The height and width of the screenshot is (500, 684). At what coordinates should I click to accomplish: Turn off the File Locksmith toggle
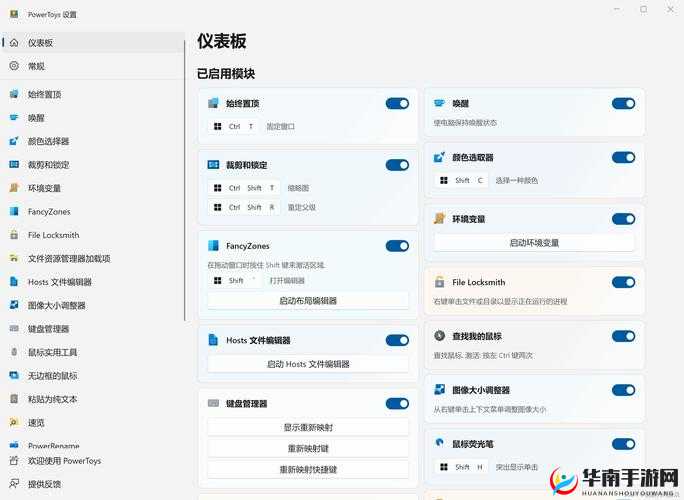click(623, 282)
